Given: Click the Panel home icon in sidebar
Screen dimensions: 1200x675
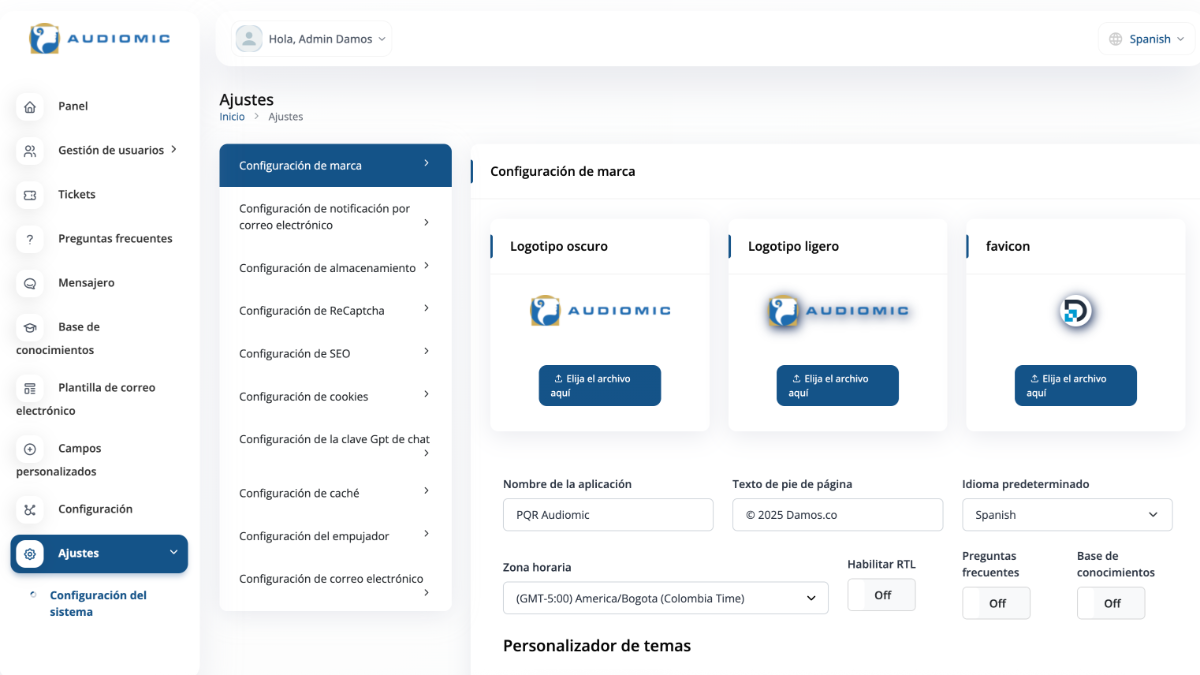Looking at the screenshot, I should click(30, 107).
